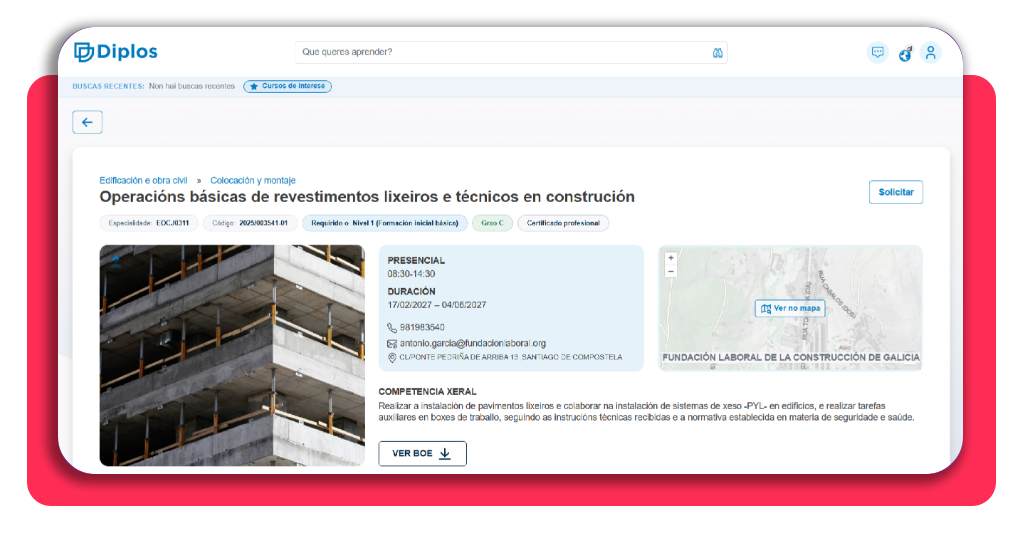Open the chat messages icon
The height and width of the screenshot is (536, 1024).
[x=878, y=52]
